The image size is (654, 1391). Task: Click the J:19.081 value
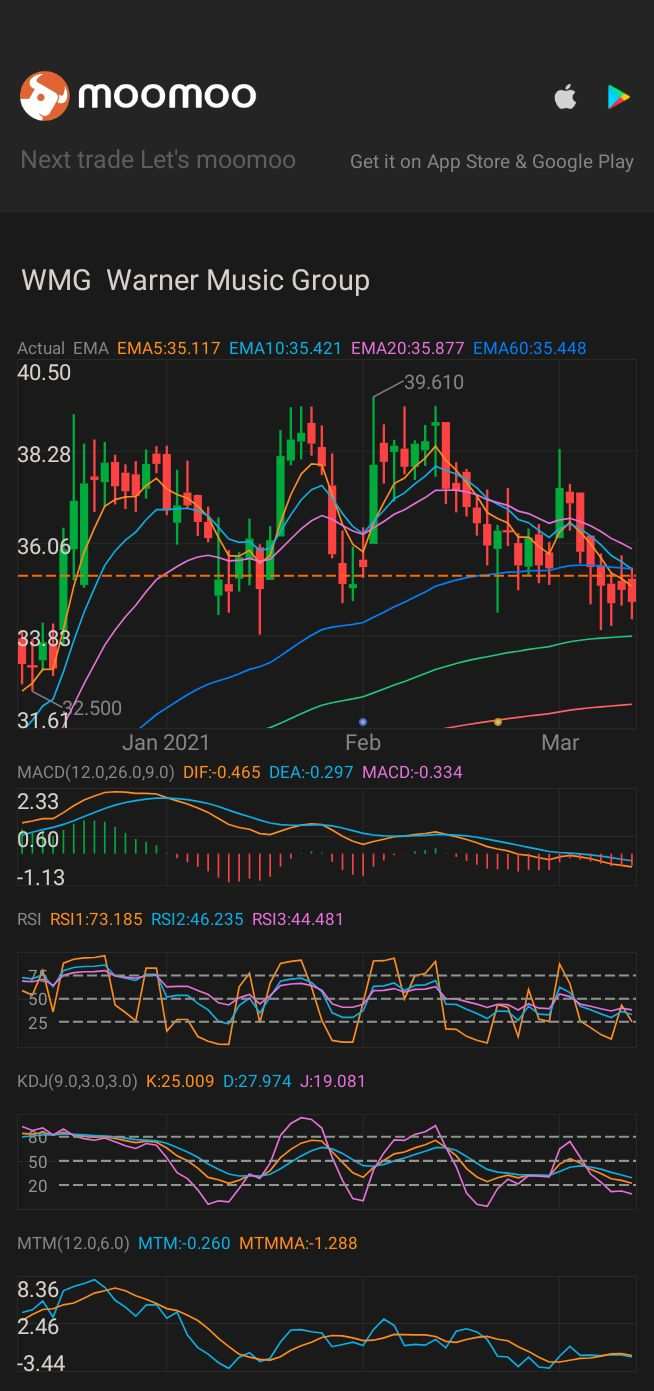(x=333, y=1081)
